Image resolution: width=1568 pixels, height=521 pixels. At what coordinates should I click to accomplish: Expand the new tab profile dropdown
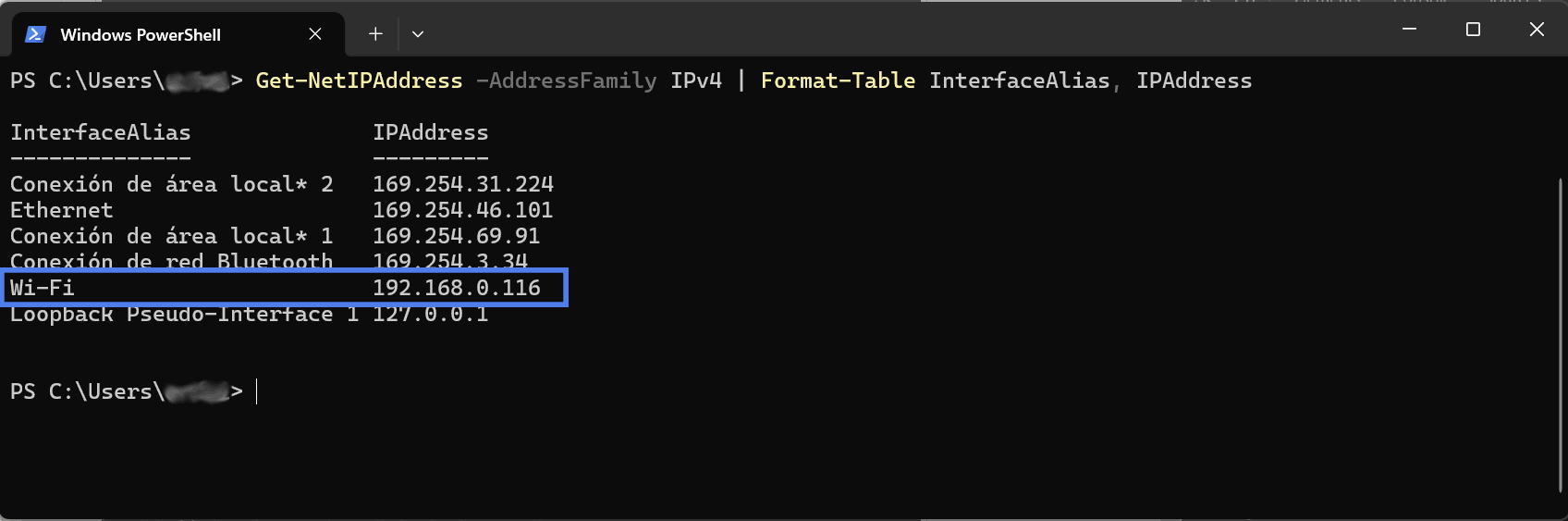pyautogui.click(x=418, y=34)
